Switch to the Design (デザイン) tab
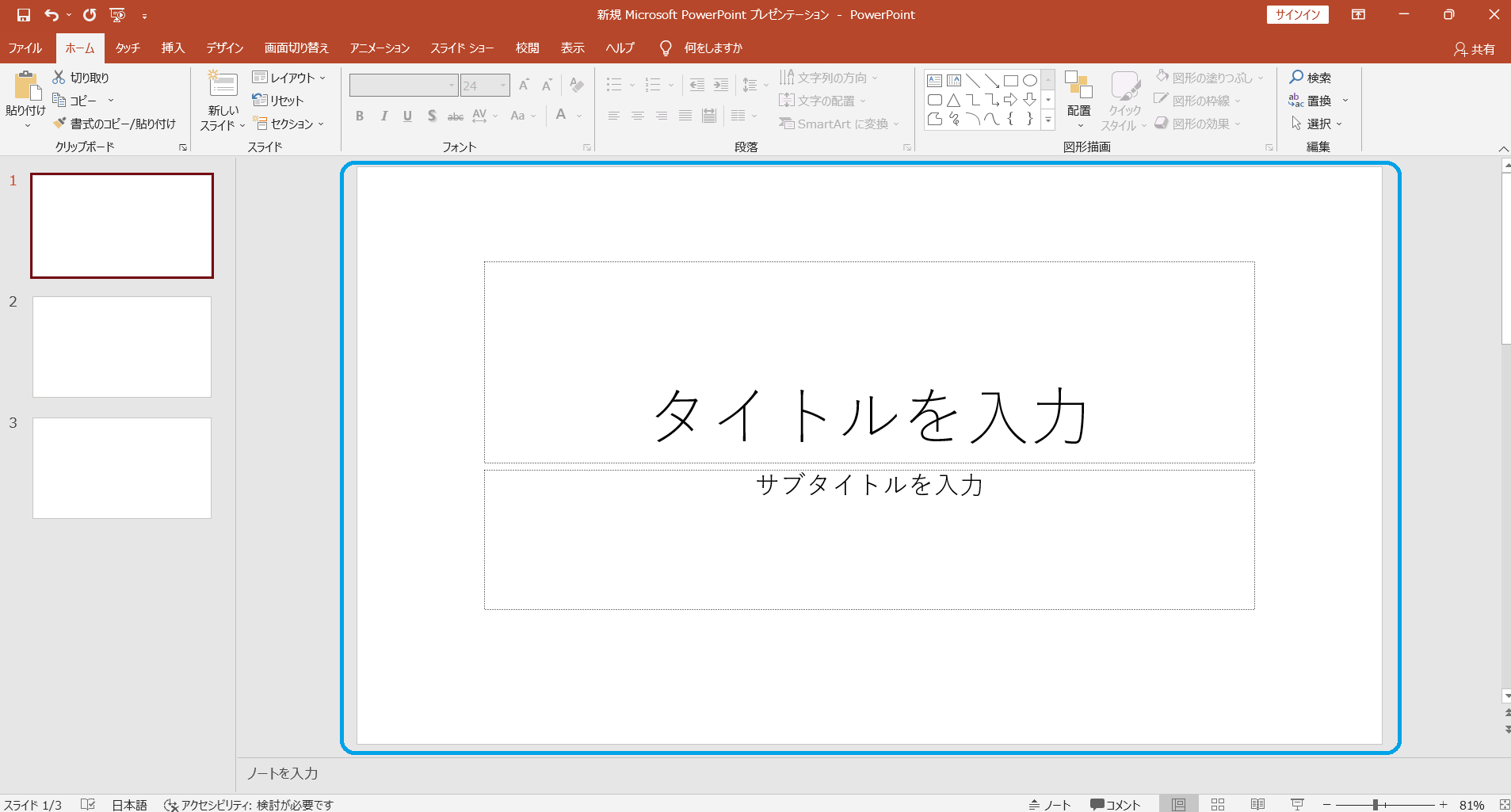 pos(225,48)
